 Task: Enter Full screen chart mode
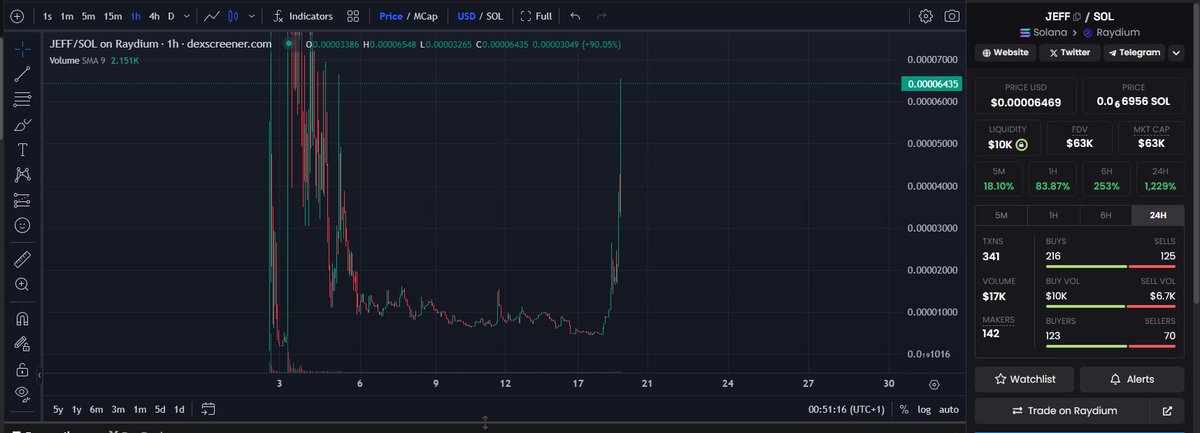point(536,16)
